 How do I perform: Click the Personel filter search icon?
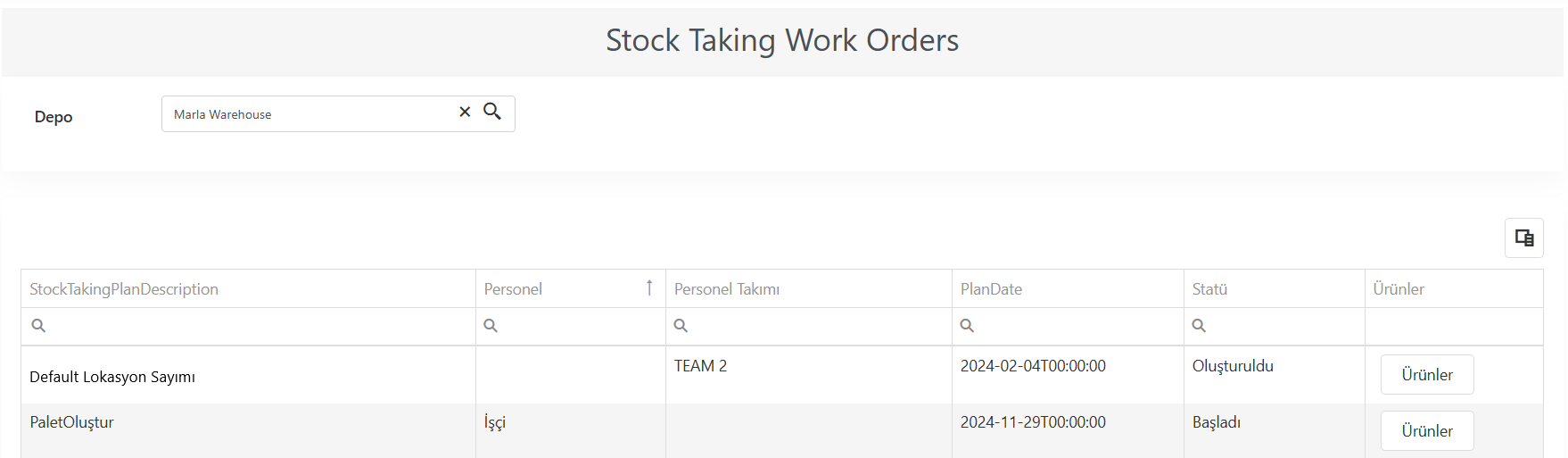click(491, 326)
